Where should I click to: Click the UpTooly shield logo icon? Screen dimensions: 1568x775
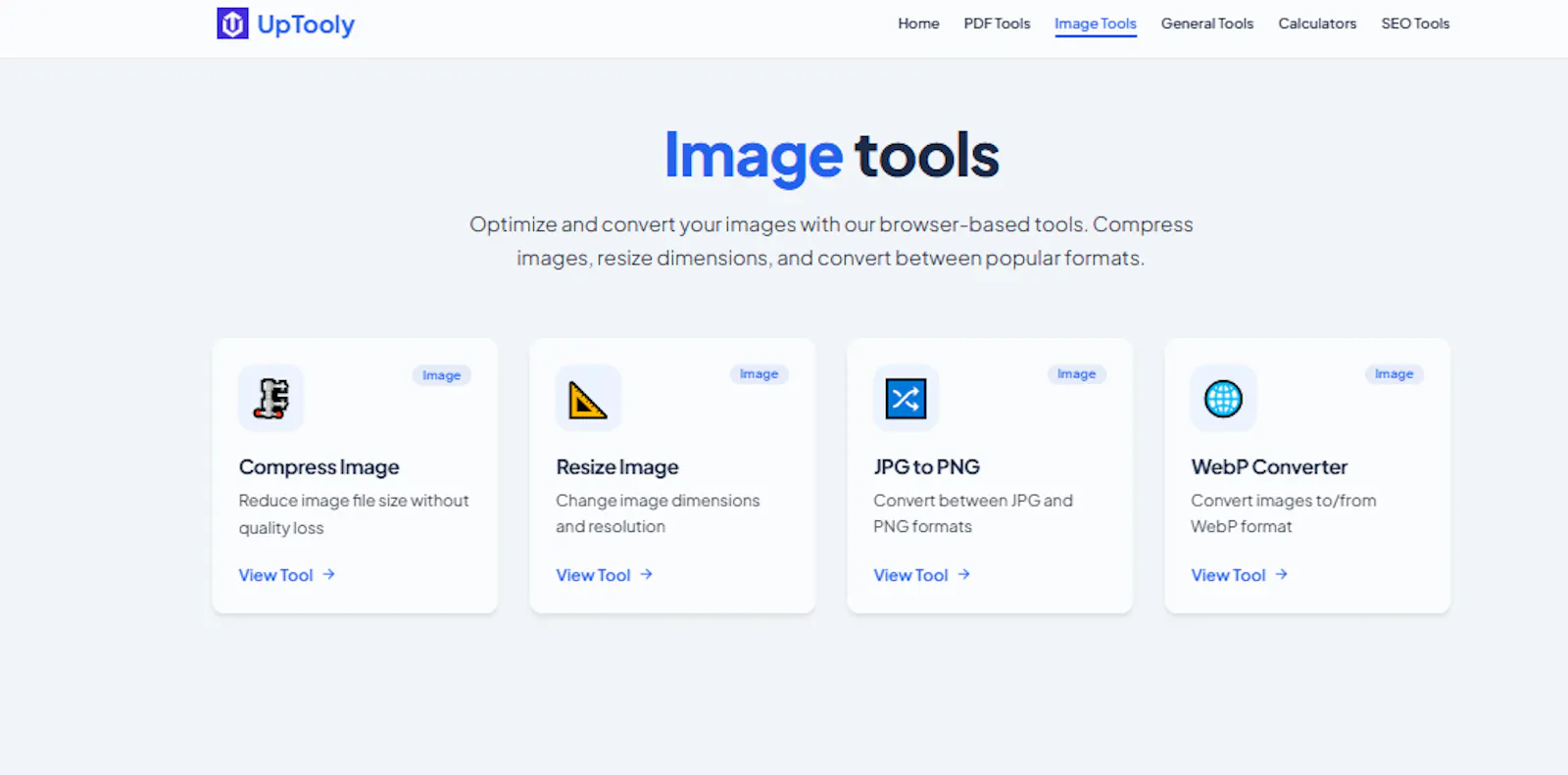coord(232,24)
